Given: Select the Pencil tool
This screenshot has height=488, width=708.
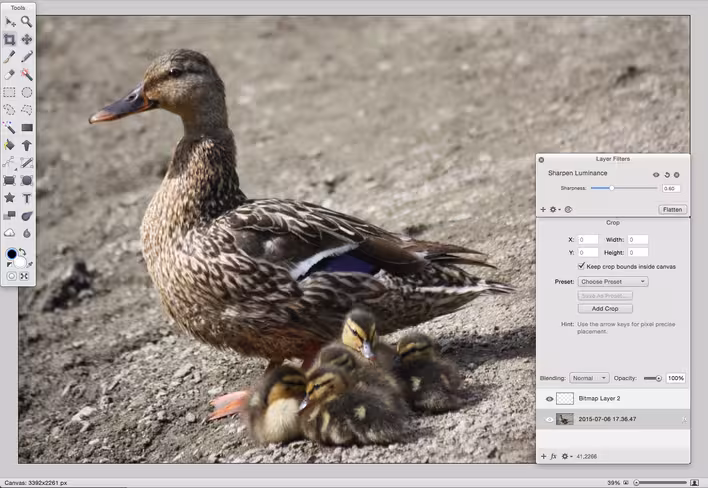Looking at the screenshot, I should coord(27,57).
